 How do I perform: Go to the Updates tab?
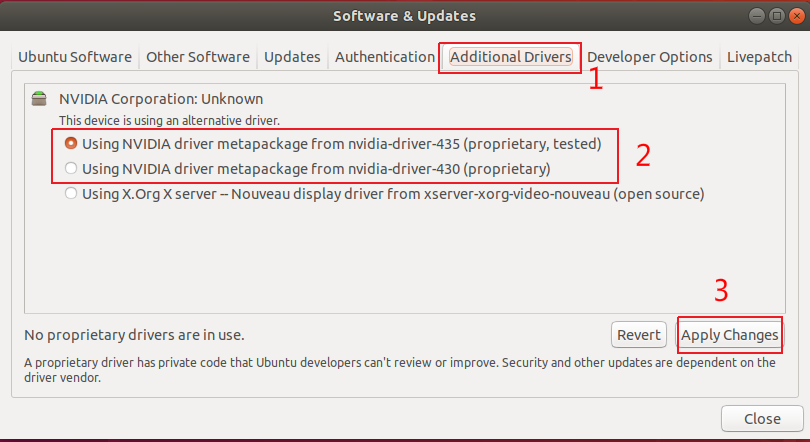[292, 57]
